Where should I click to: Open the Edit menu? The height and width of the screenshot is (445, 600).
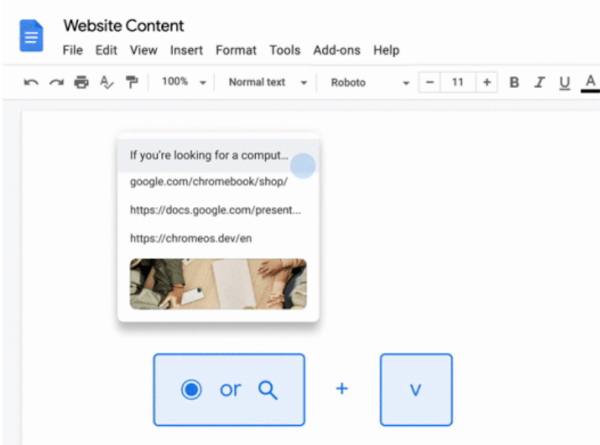(x=106, y=50)
